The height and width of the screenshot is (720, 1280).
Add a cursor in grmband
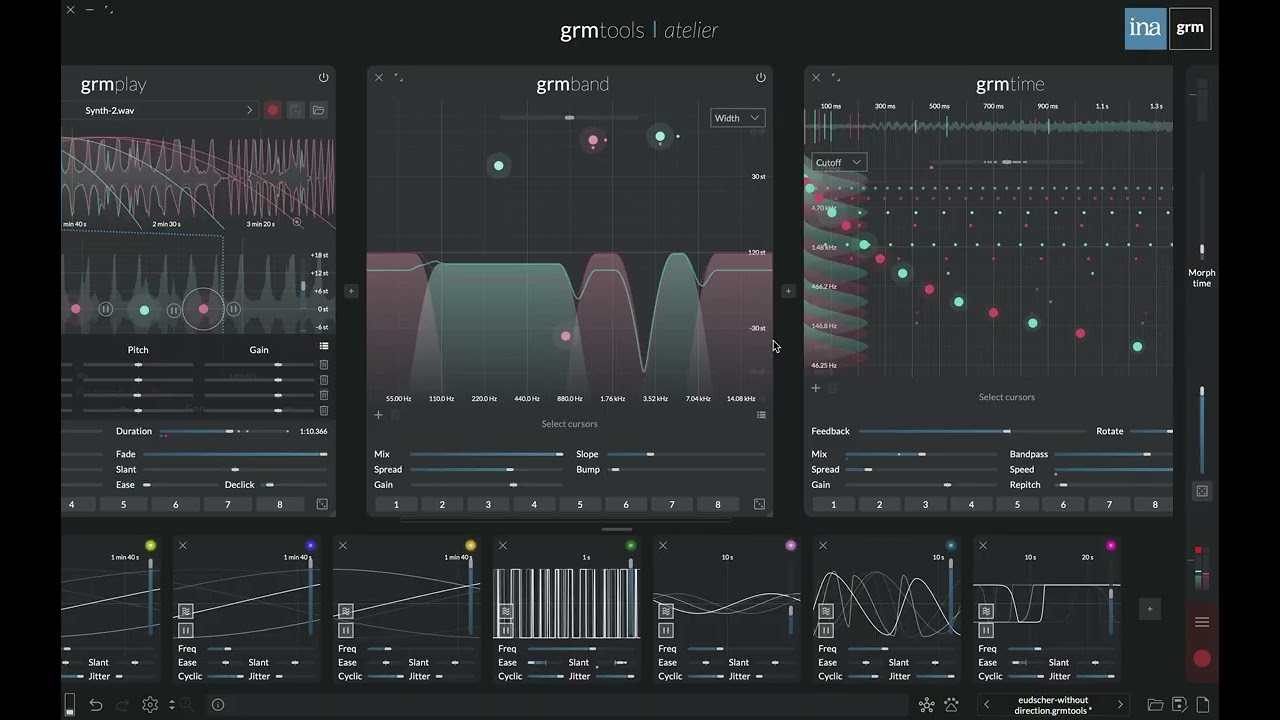coord(378,415)
